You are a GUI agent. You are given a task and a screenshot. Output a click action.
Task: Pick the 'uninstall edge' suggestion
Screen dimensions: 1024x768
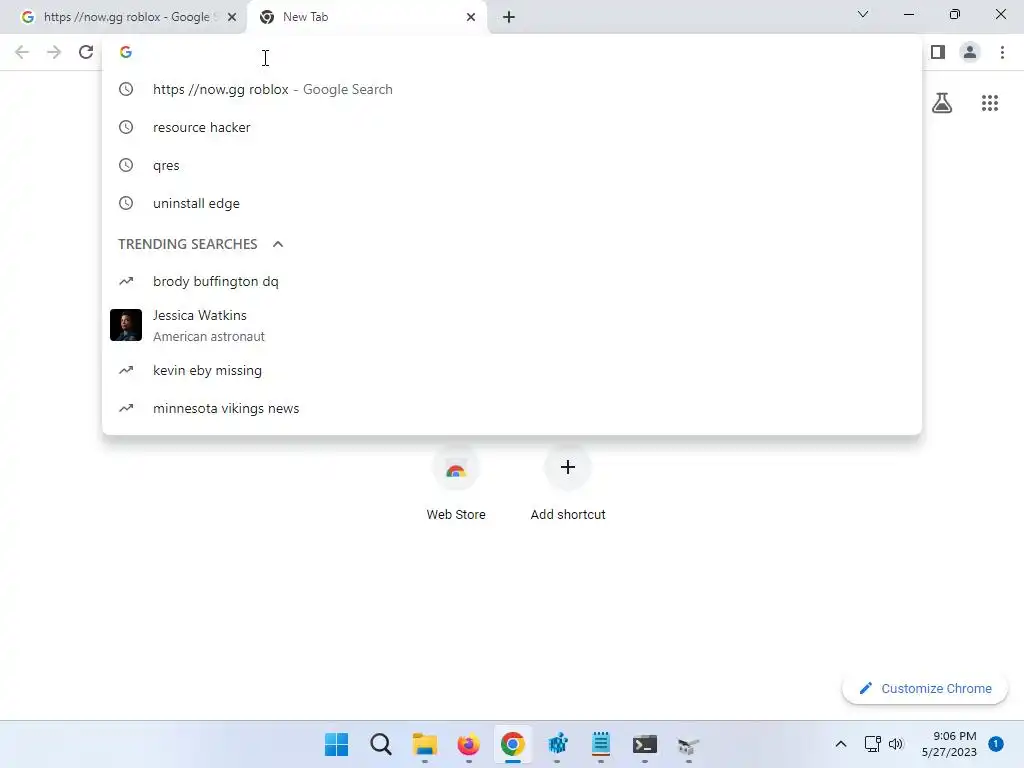coord(512,203)
